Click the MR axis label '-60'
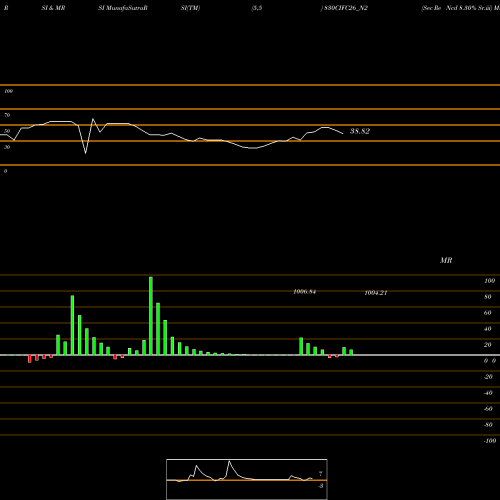 (x=488, y=409)
